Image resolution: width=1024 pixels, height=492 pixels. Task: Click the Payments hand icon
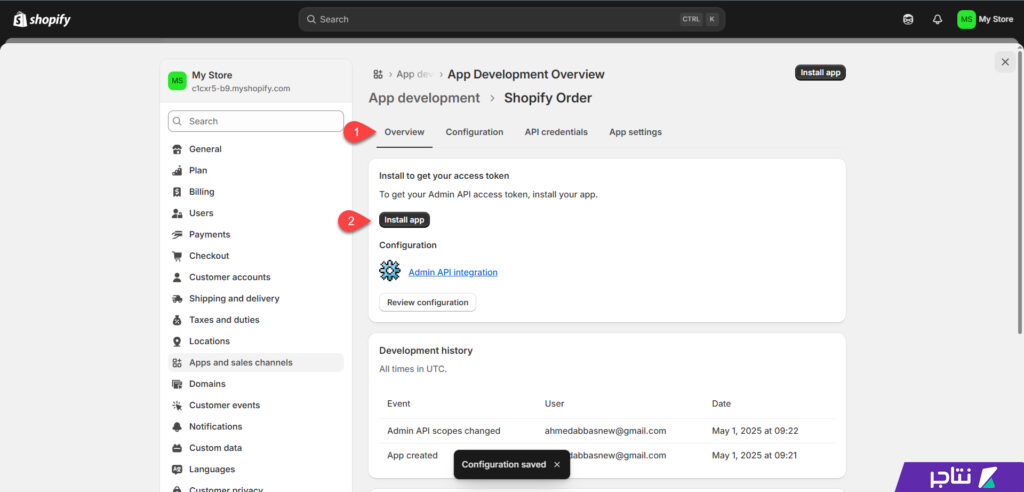pos(177,235)
